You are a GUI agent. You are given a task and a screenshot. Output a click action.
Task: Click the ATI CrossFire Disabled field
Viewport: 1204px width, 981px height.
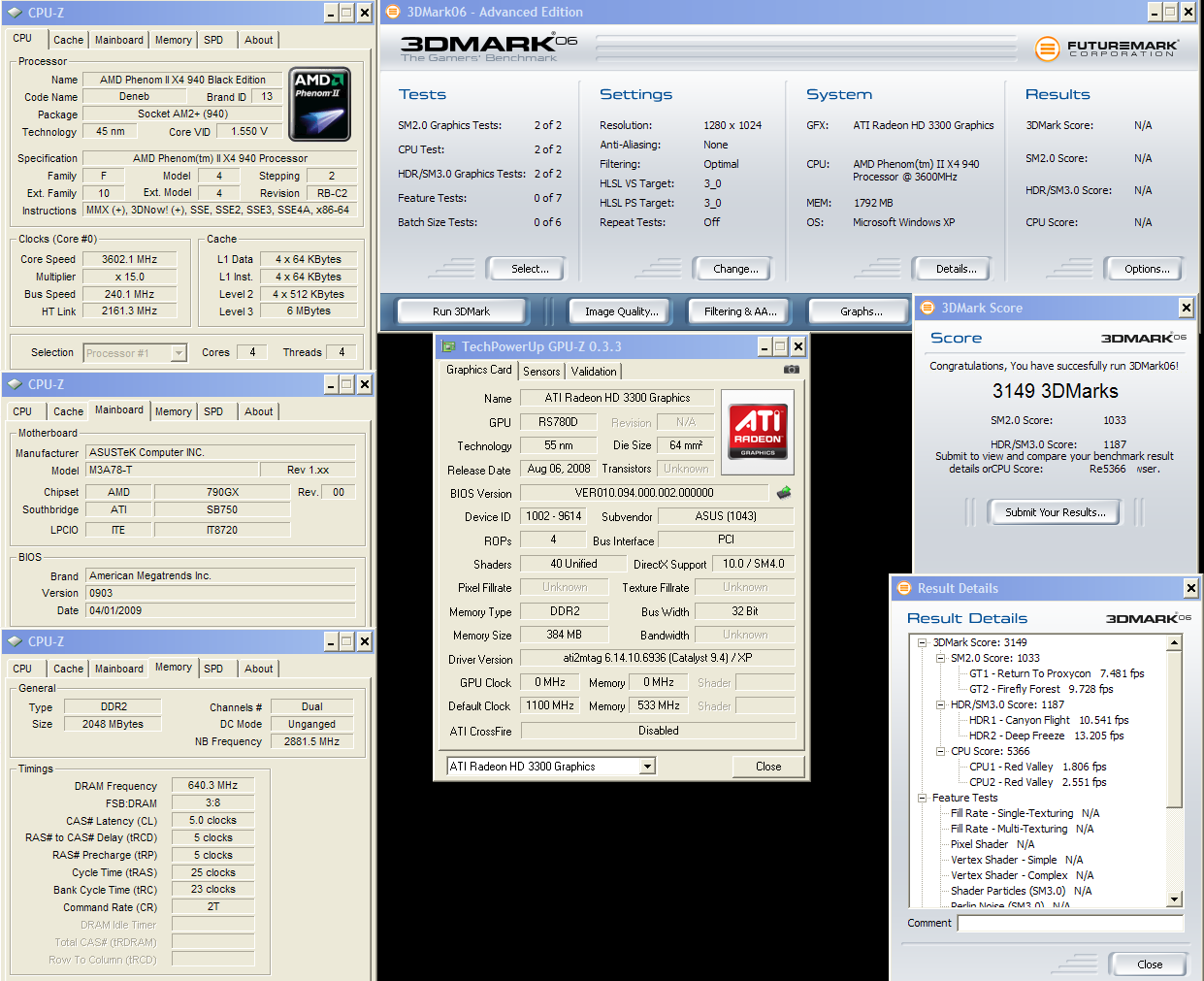click(x=658, y=731)
